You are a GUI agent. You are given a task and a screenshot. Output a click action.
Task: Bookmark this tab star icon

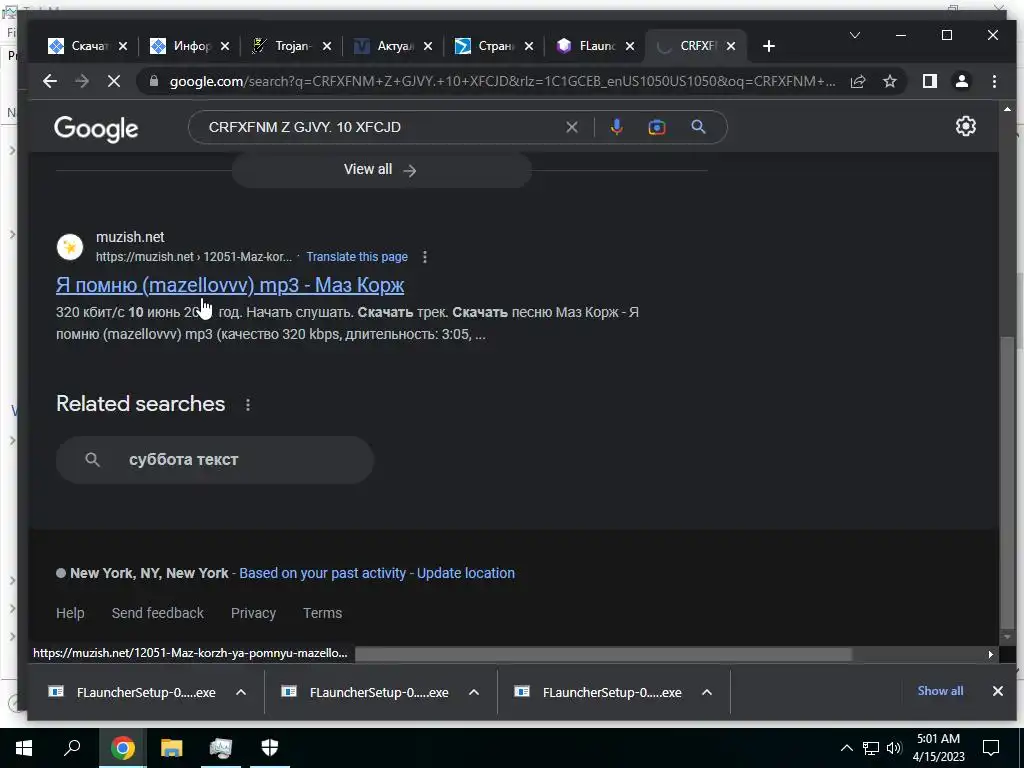(889, 81)
